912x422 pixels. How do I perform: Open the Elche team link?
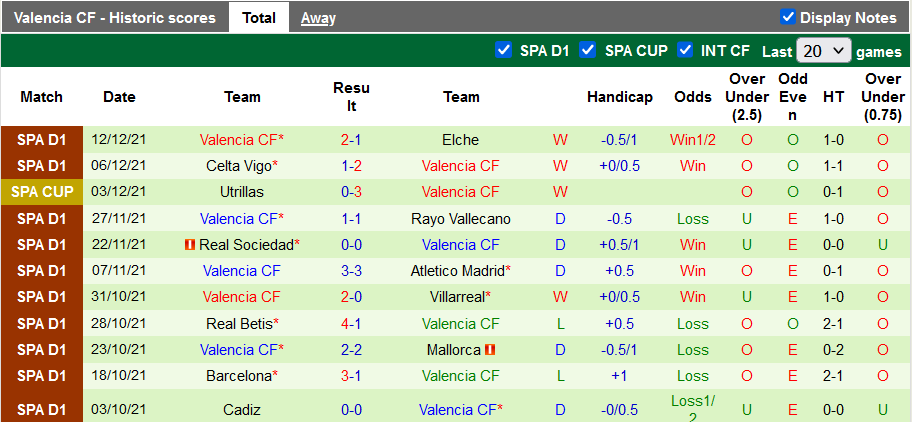click(461, 140)
